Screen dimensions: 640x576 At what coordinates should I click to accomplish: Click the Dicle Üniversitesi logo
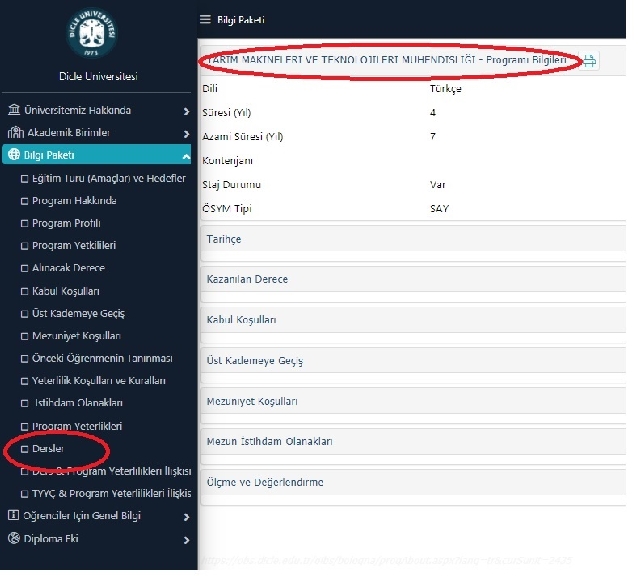point(91,33)
